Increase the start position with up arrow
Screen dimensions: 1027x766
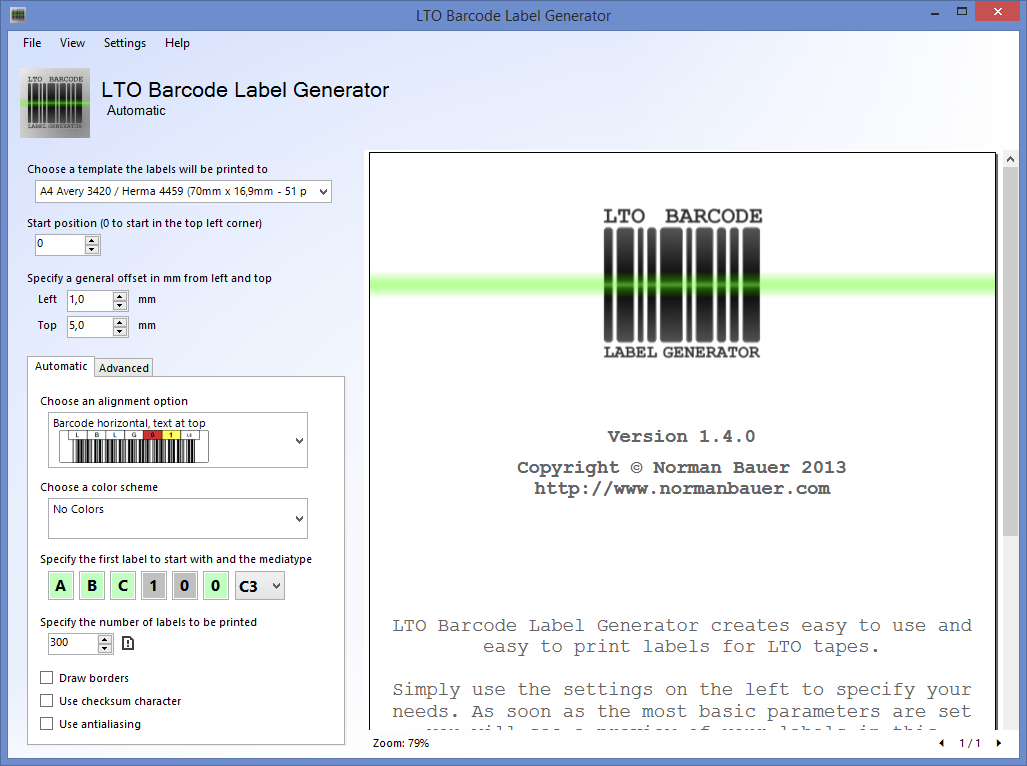[92, 240]
